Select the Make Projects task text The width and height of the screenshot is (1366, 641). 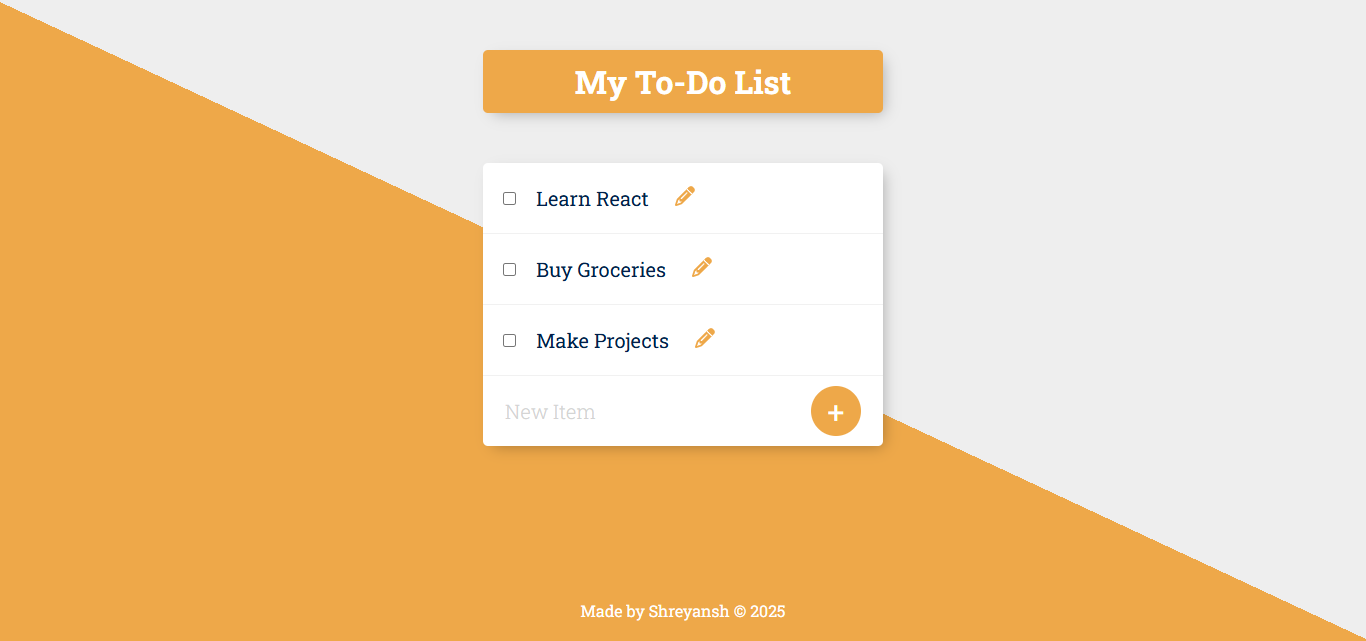pos(602,341)
